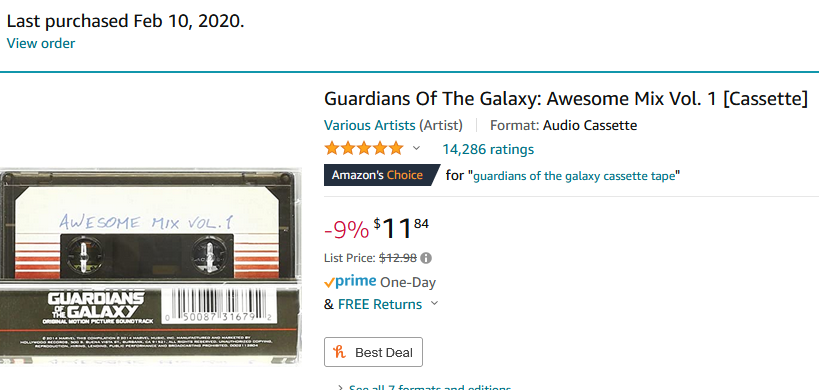Click the $11.84 price
Image resolution: width=819 pixels, height=390 pixels.
(401, 229)
